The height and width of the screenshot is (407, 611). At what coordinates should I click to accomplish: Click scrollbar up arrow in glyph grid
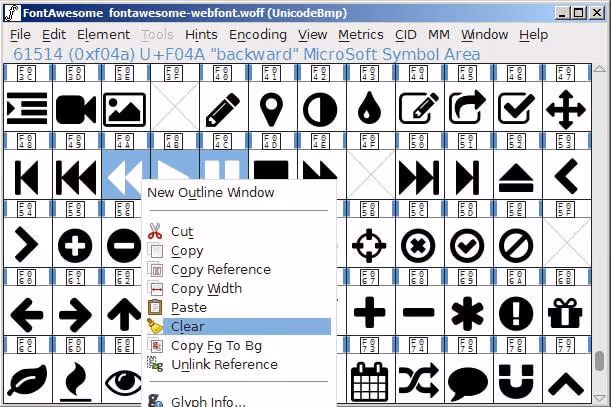coord(600,69)
